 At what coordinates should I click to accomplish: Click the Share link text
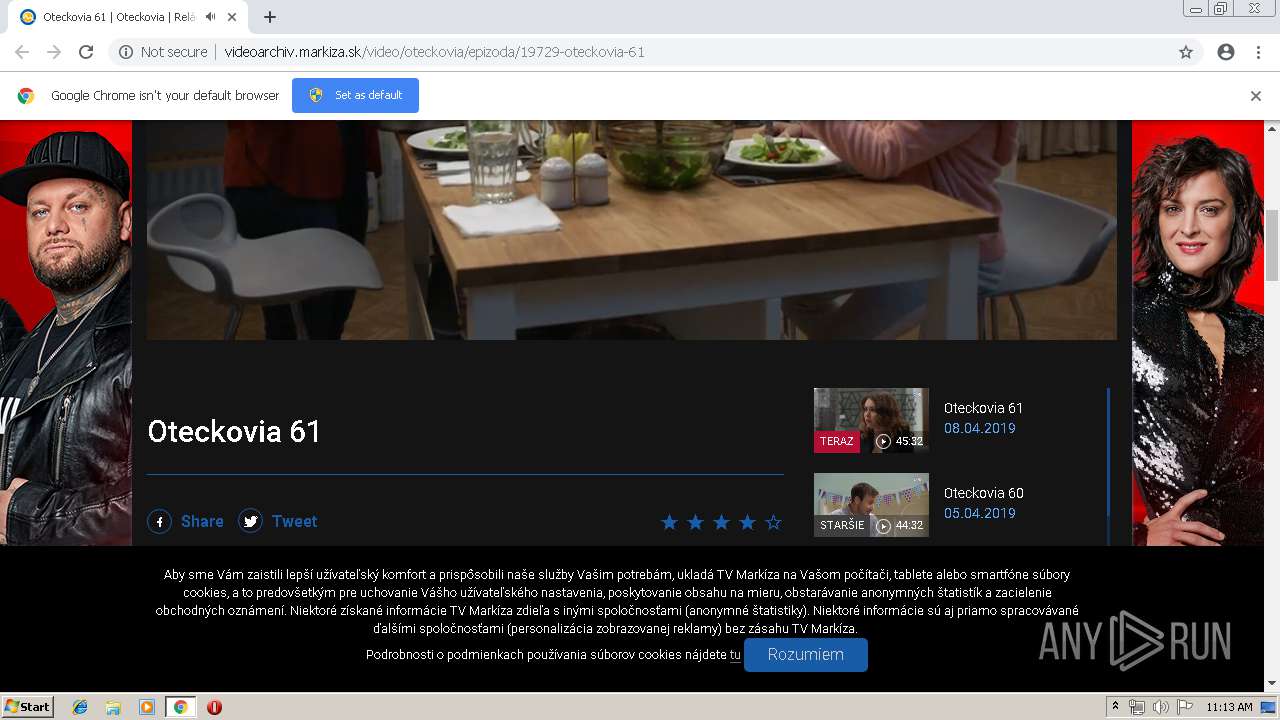click(x=202, y=521)
